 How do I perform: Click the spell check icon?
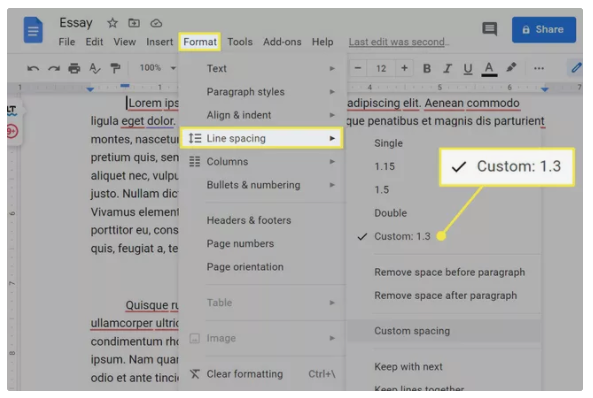(x=95, y=68)
